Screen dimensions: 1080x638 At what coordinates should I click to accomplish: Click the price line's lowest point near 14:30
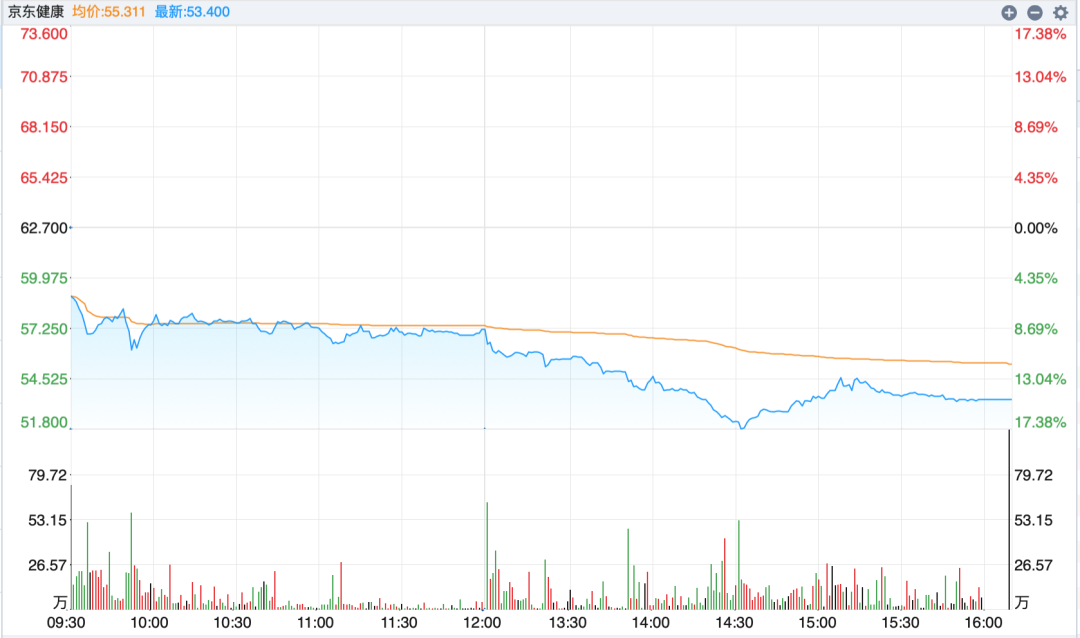tap(741, 428)
